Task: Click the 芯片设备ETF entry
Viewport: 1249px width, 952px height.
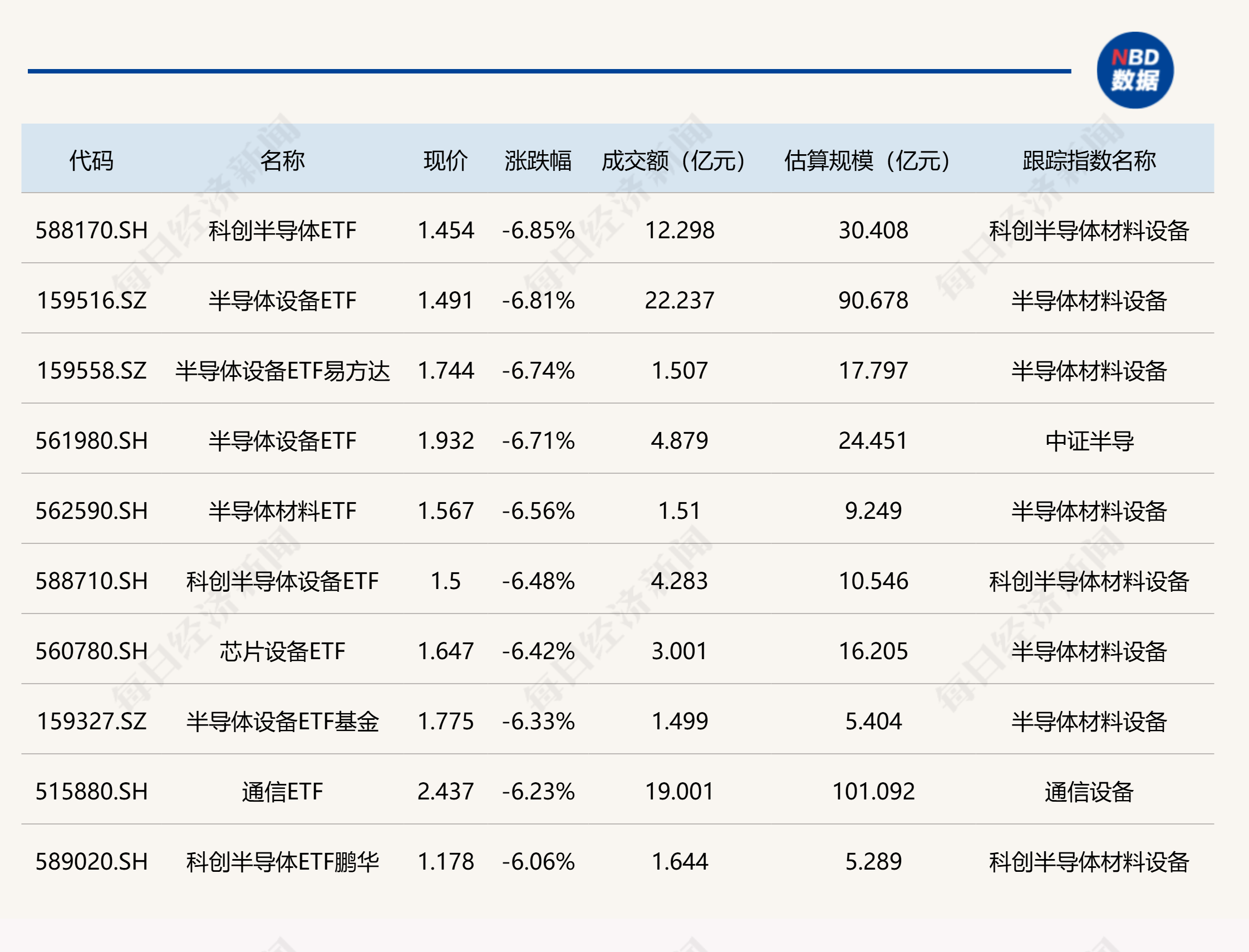Action: tap(282, 651)
